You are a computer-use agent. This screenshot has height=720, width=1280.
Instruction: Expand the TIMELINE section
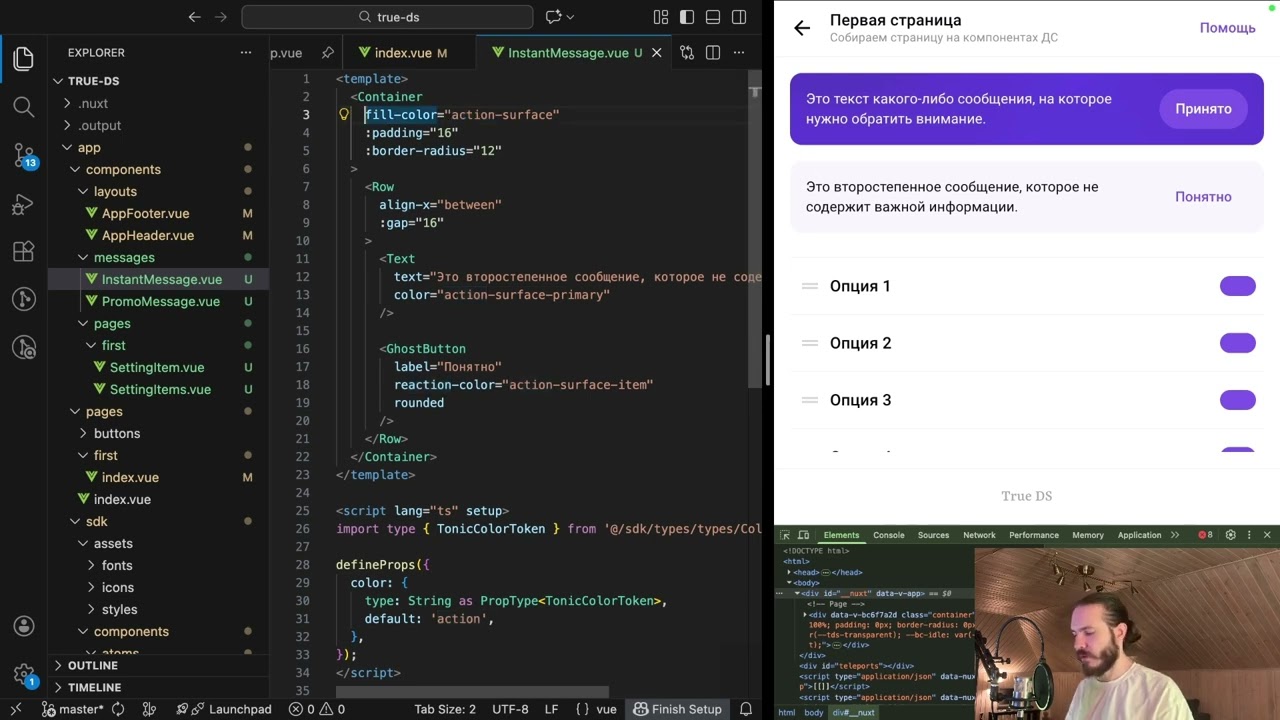coord(58,687)
